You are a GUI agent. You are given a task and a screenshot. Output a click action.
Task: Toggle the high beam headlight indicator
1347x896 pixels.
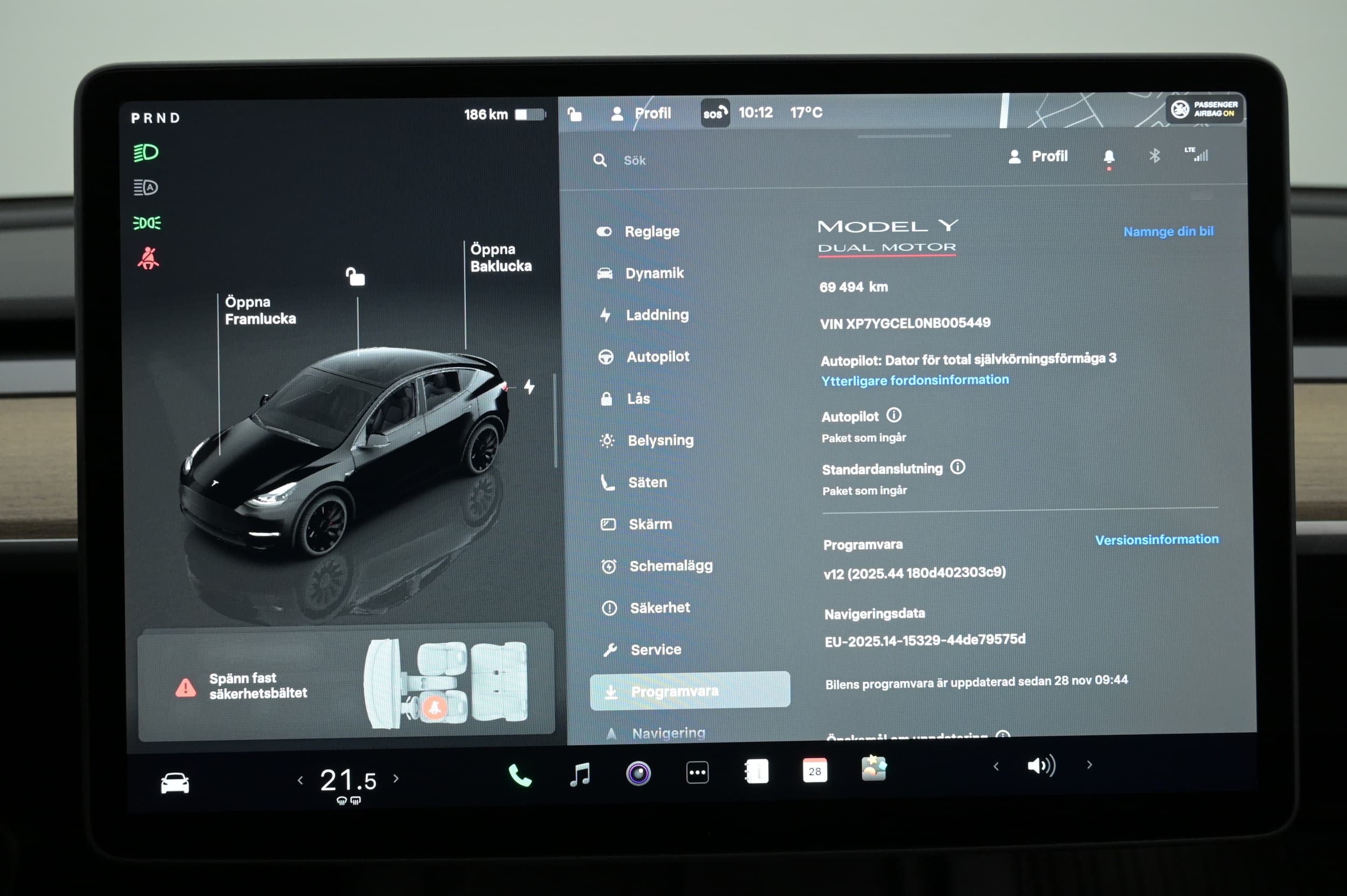click(147, 152)
